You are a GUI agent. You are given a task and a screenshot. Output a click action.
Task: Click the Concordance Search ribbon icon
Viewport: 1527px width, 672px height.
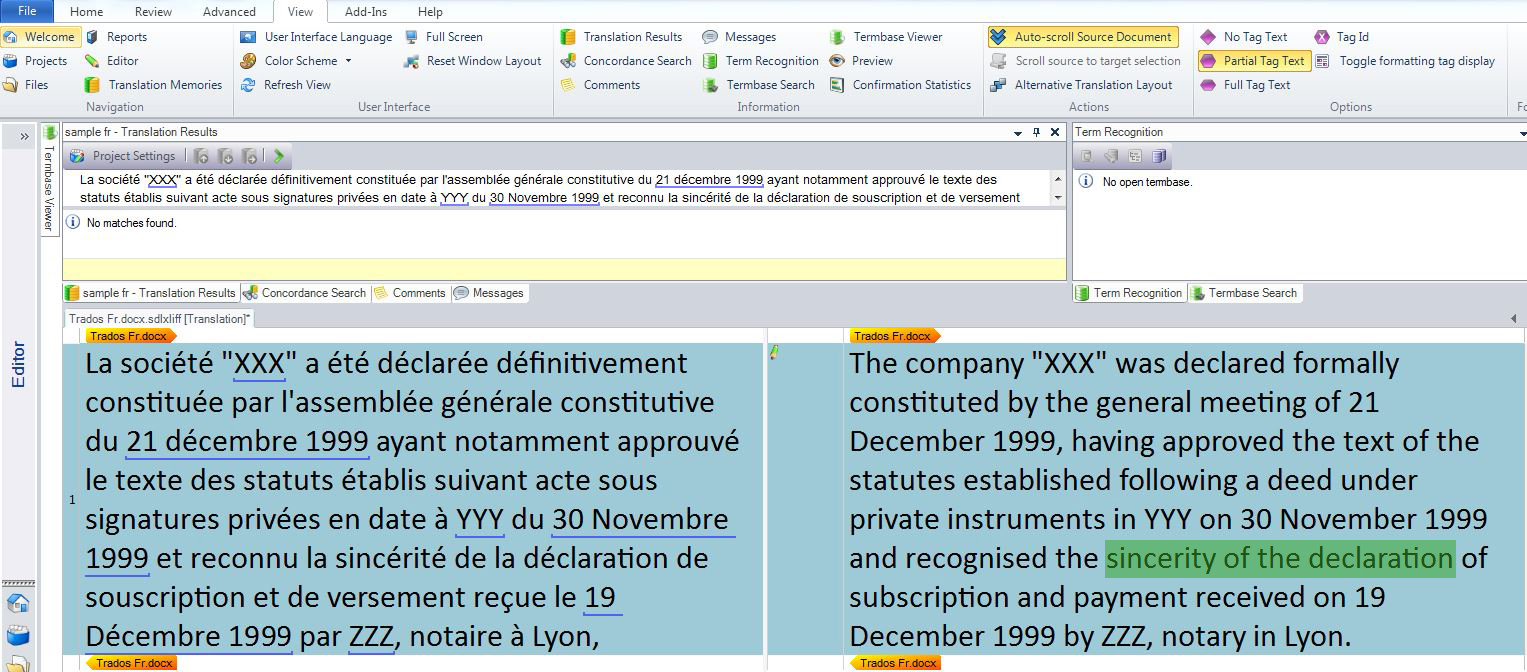568,61
